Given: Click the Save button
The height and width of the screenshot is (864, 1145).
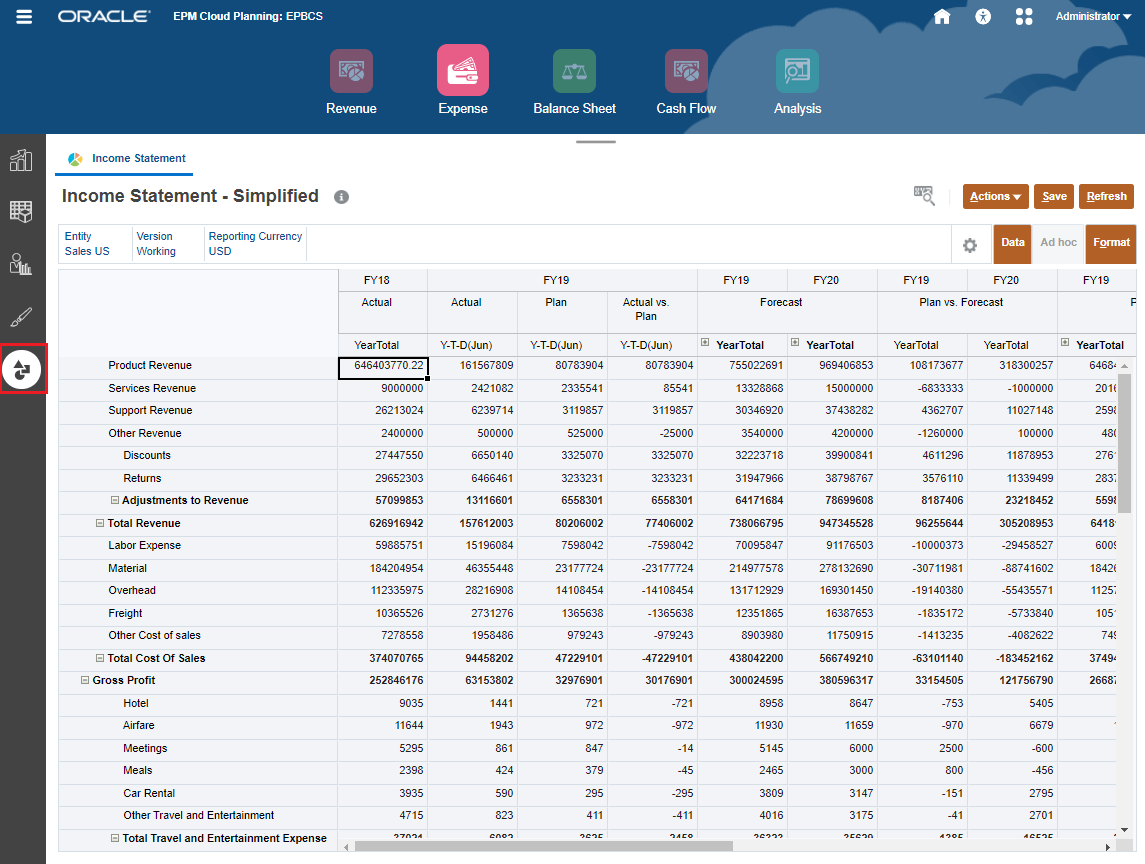Looking at the screenshot, I should [x=1053, y=196].
